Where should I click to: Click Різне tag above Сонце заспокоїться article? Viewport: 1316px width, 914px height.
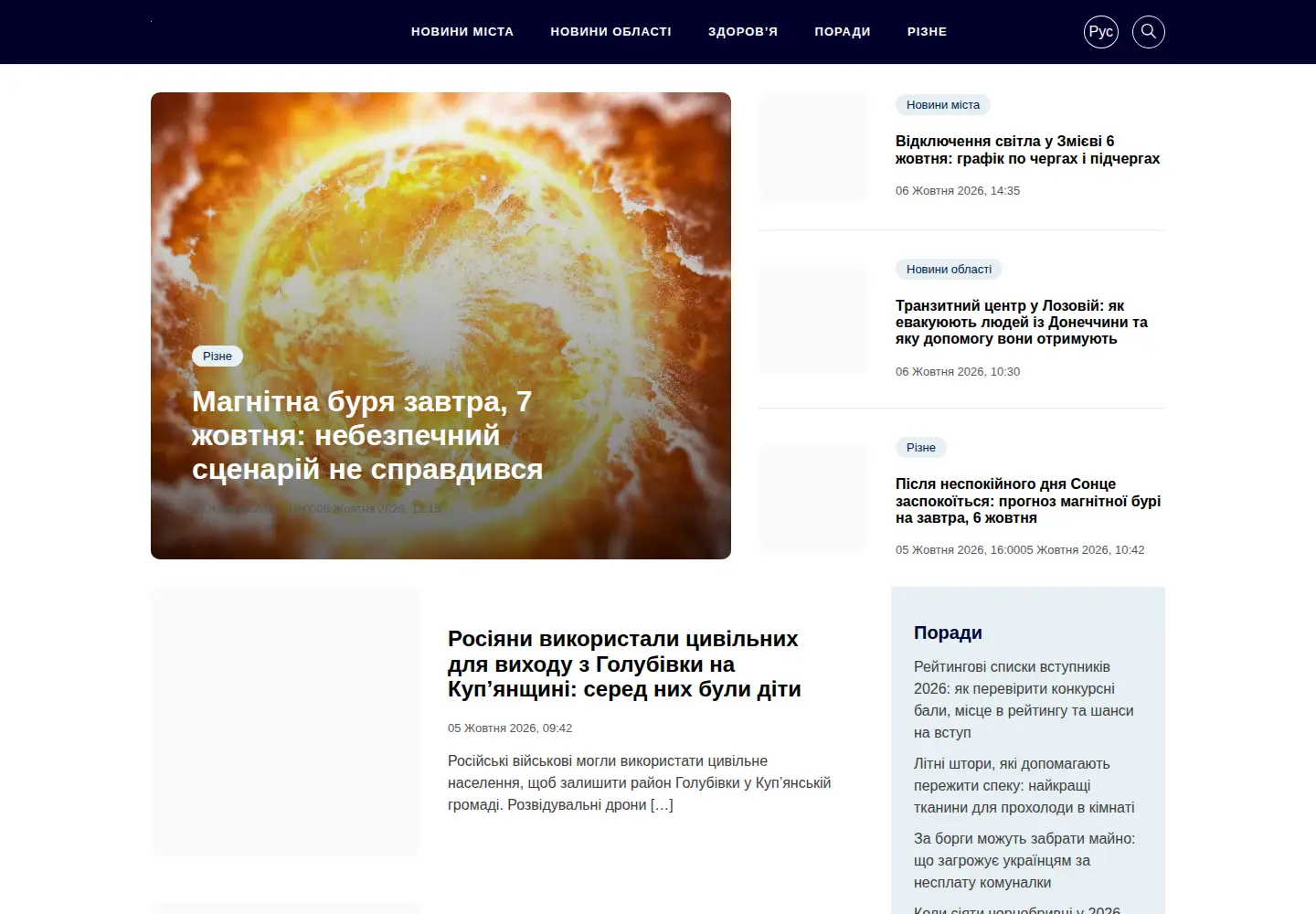click(x=921, y=448)
